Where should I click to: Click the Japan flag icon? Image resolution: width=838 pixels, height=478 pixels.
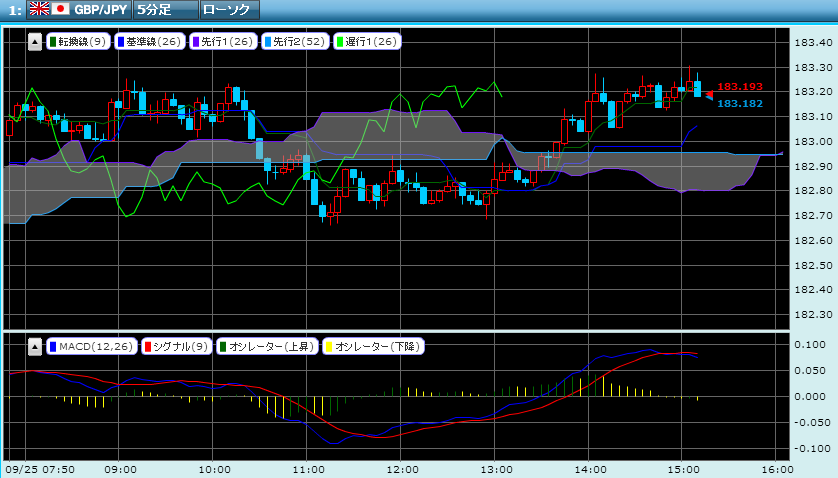[x=60, y=9]
